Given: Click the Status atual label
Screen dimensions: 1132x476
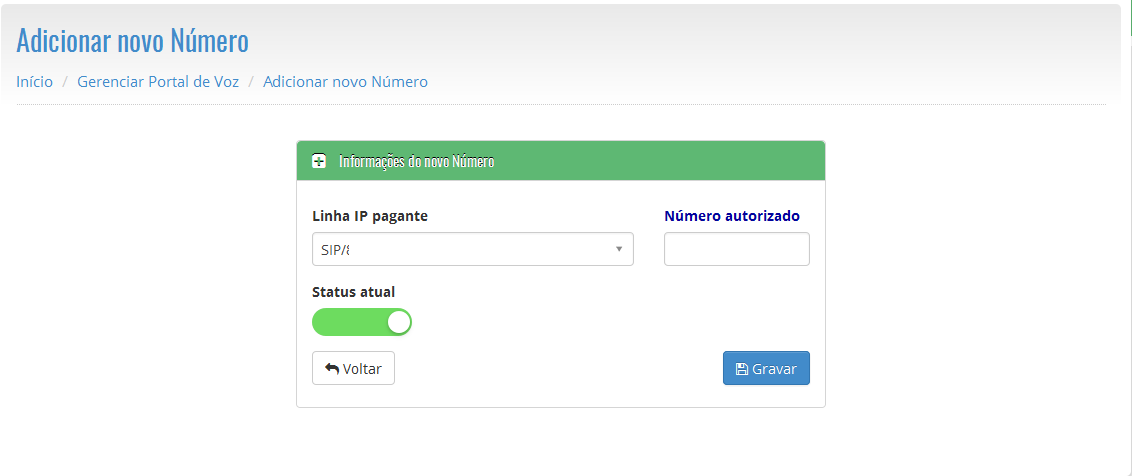Looking at the screenshot, I should 353,292.
